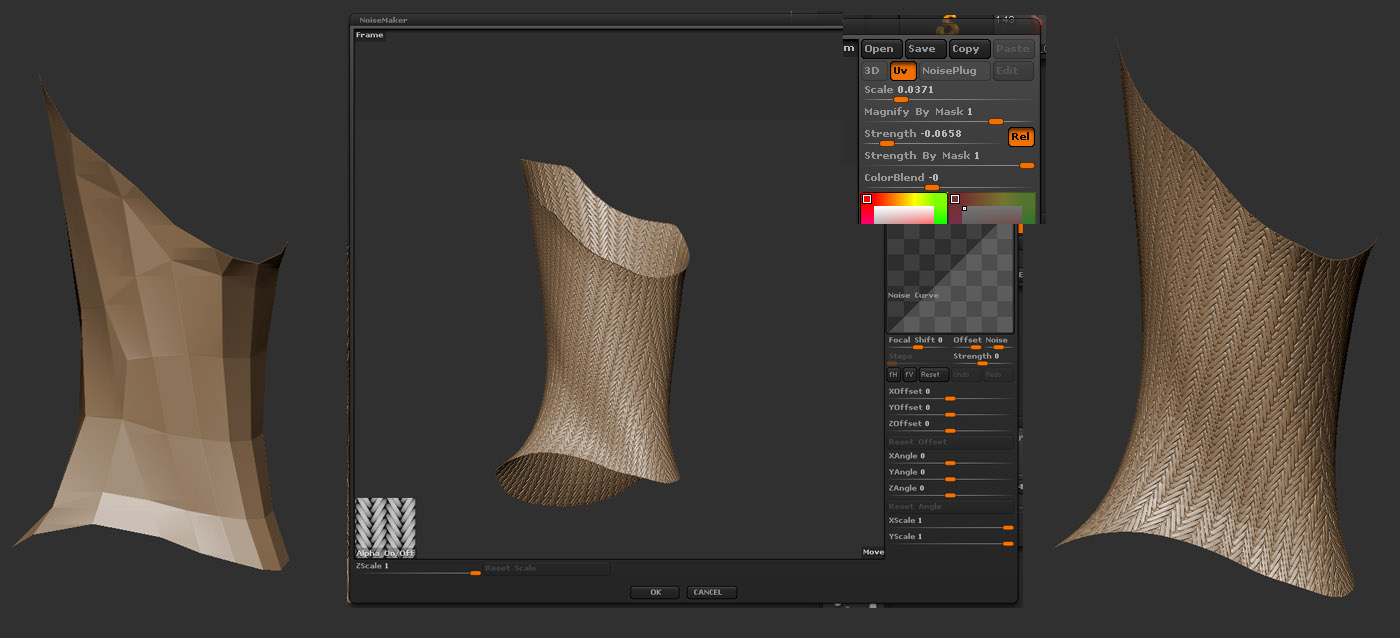Open the NoisePlug plugin selector
The height and width of the screenshot is (638, 1400).
point(954,71)
